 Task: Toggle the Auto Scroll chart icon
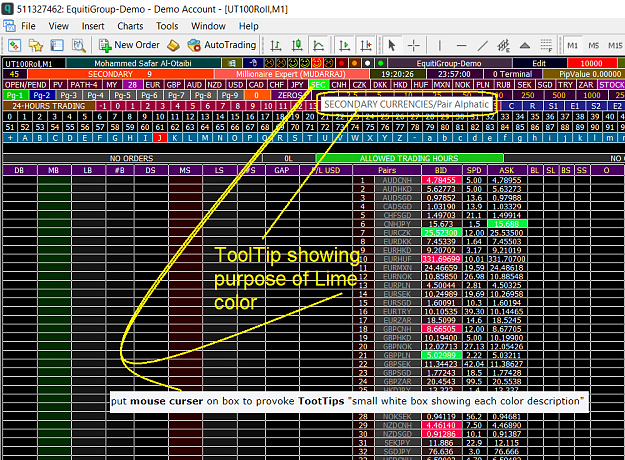tap(345, 45)
